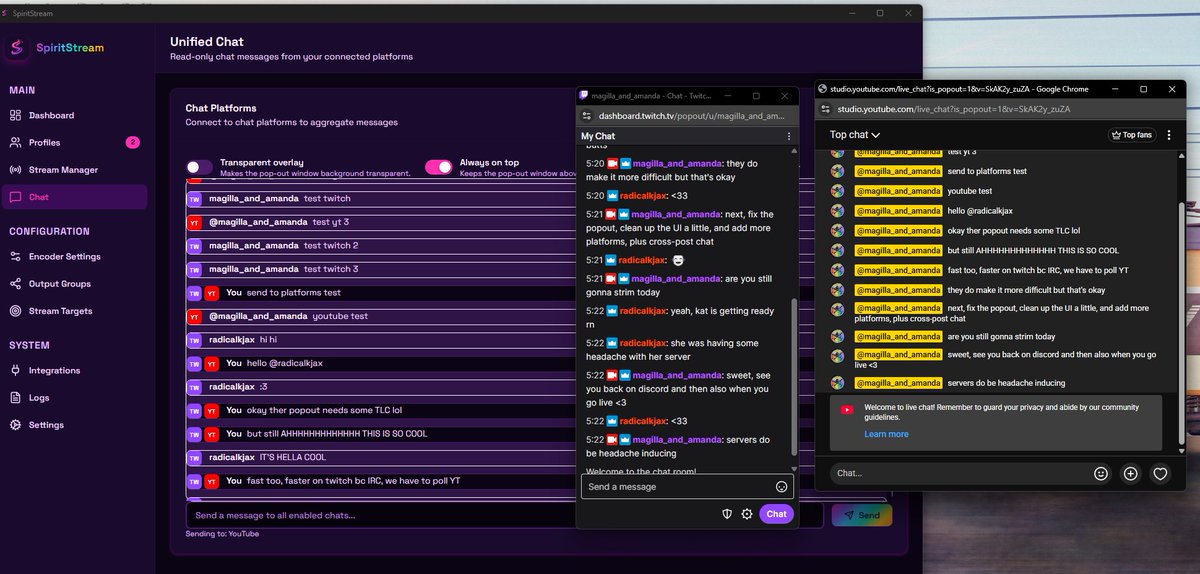Screen dimensions: 1200x574
Task: Click the Twitch site info icon in address bar
Action: tap(586, 116)
